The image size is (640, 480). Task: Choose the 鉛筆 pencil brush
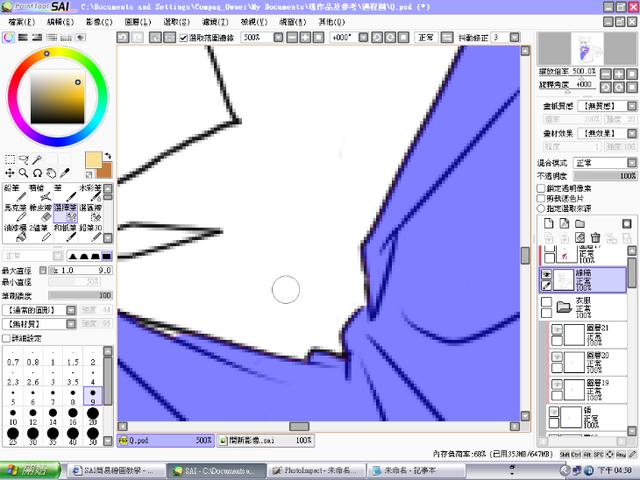(13, 193)
